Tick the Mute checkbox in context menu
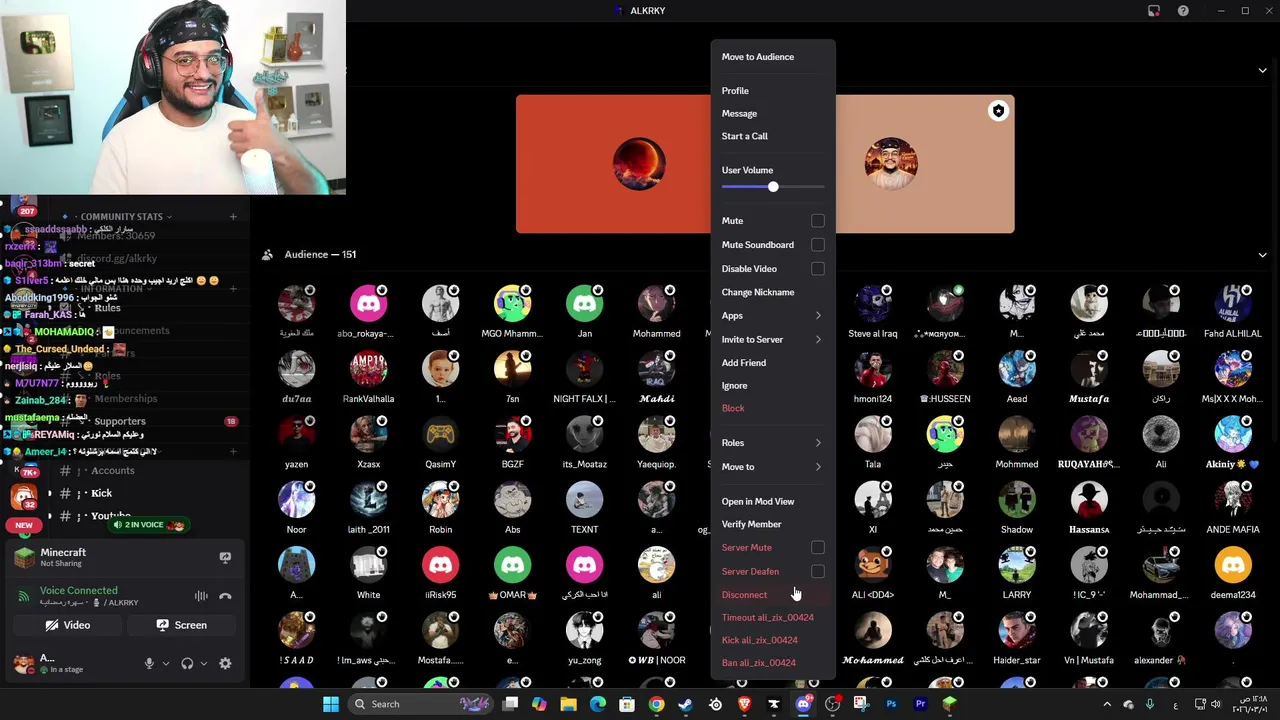 818,221
